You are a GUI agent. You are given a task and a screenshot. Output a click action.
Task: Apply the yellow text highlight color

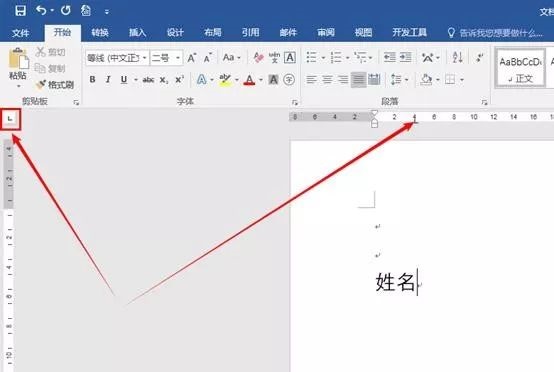tap(225, 79)
